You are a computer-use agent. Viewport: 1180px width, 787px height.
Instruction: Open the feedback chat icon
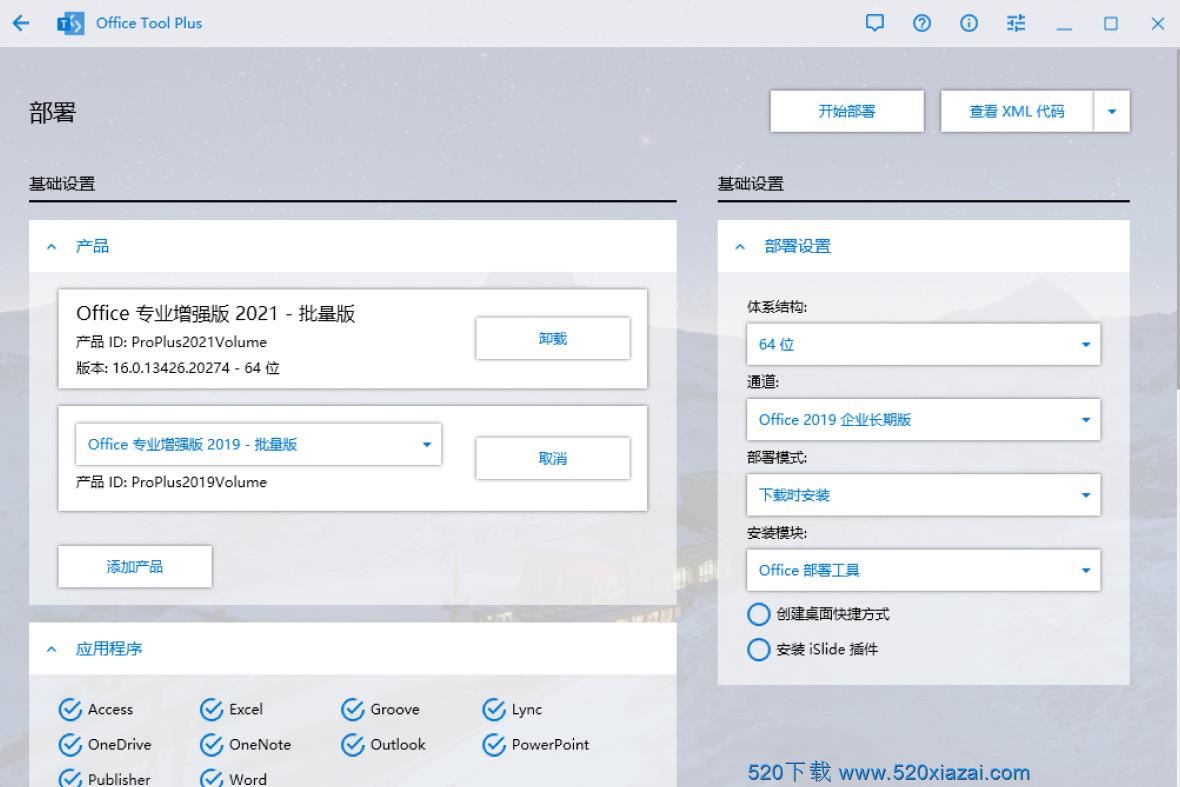[x=874, y=23]
